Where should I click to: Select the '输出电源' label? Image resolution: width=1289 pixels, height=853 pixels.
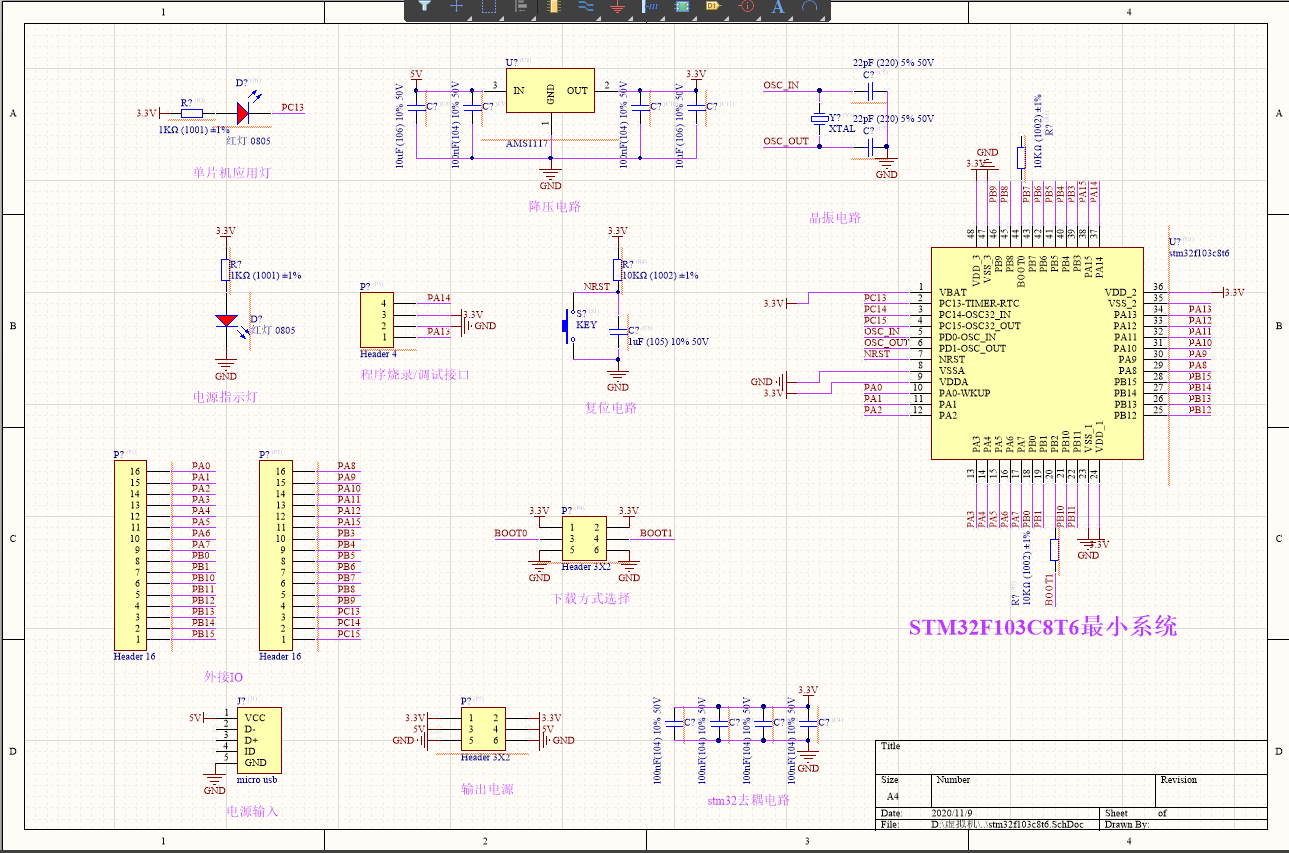487,789
